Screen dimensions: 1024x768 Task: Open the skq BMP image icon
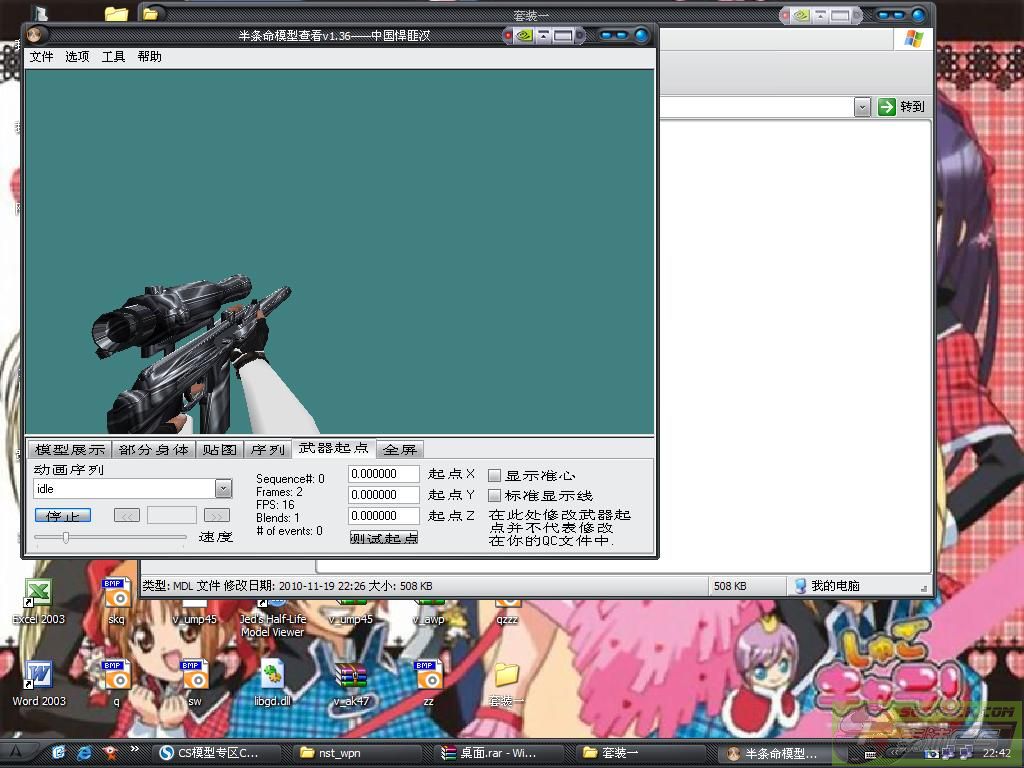(x=117, y=595)
